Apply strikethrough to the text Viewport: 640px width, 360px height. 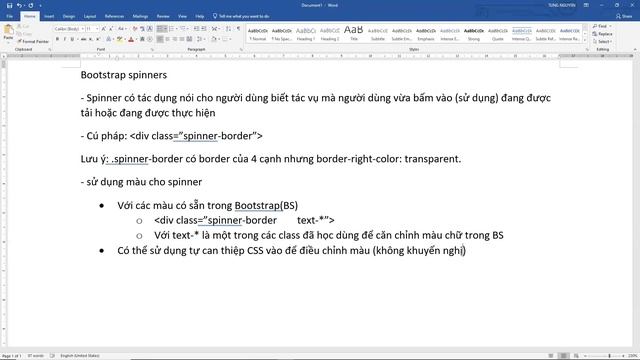click(x=84, y=39)
